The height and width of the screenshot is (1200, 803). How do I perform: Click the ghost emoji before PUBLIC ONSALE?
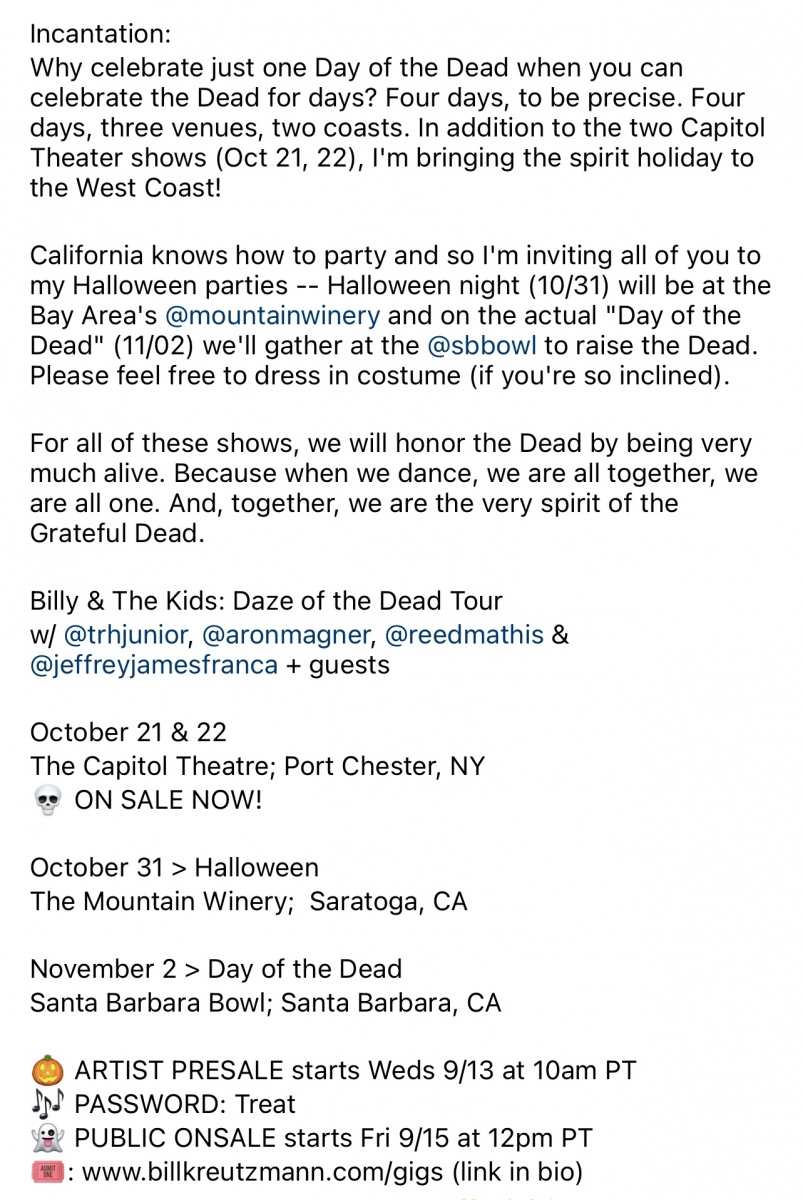47,1138
